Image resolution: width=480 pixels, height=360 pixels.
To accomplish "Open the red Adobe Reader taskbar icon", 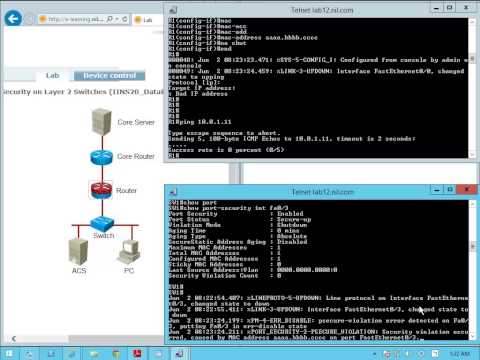I will [137, 353].
